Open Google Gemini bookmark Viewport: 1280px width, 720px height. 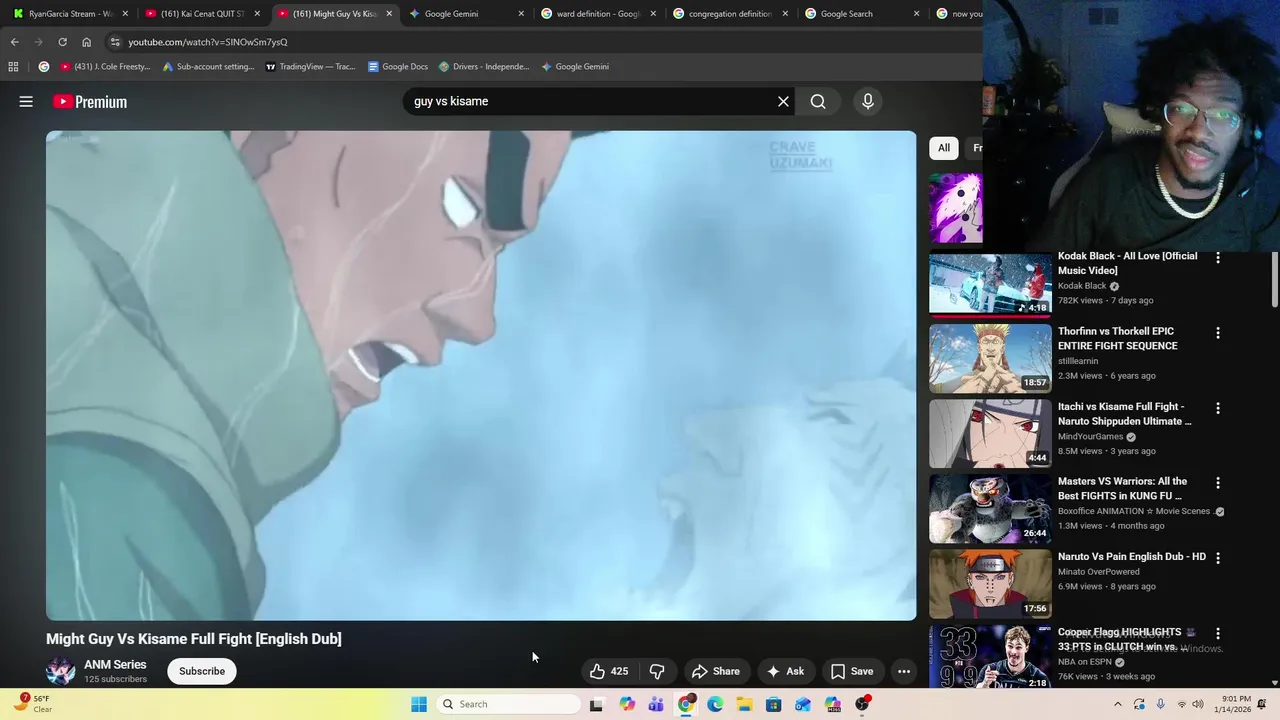(x=574, y=67)
